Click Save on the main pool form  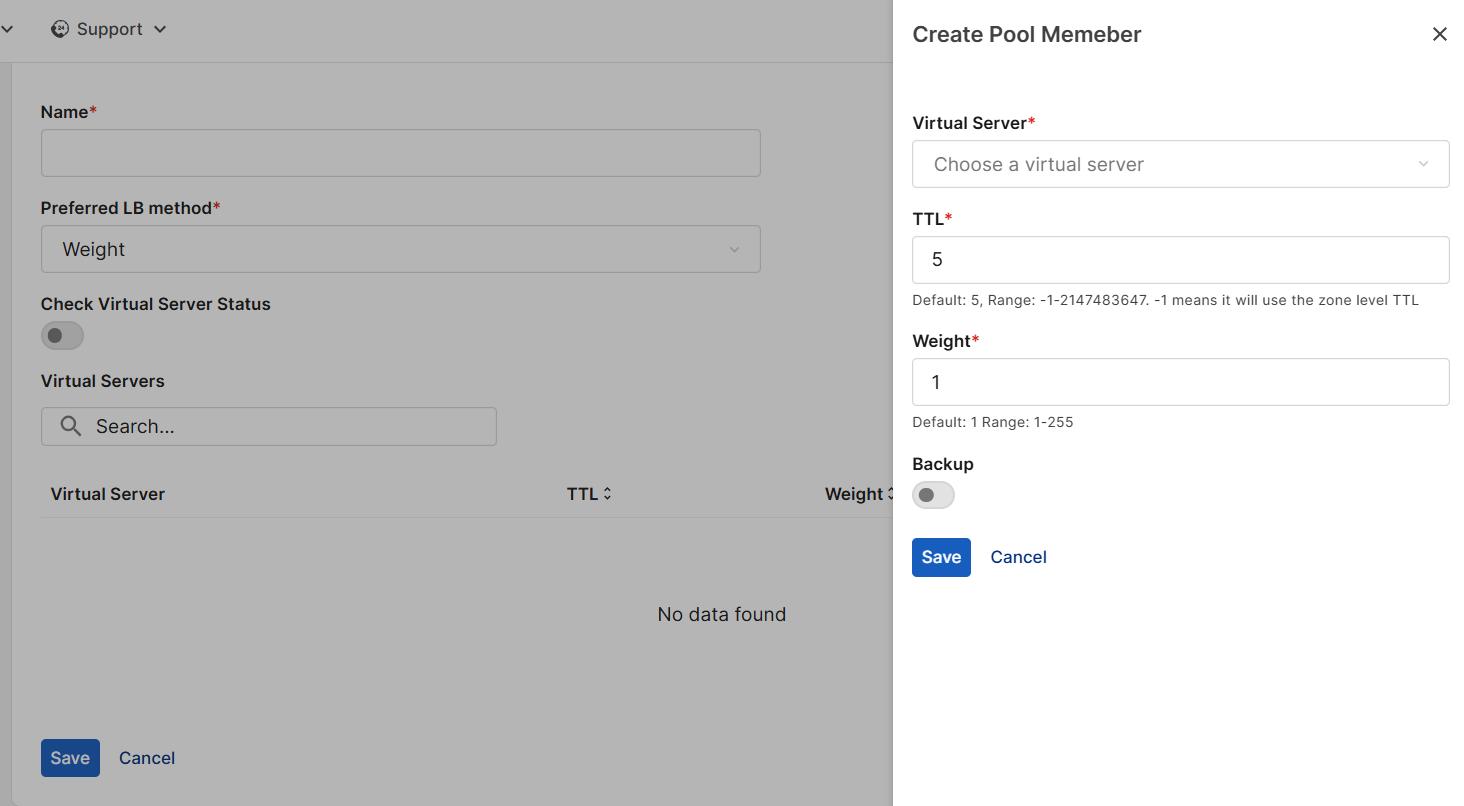(x=69, y=757)
